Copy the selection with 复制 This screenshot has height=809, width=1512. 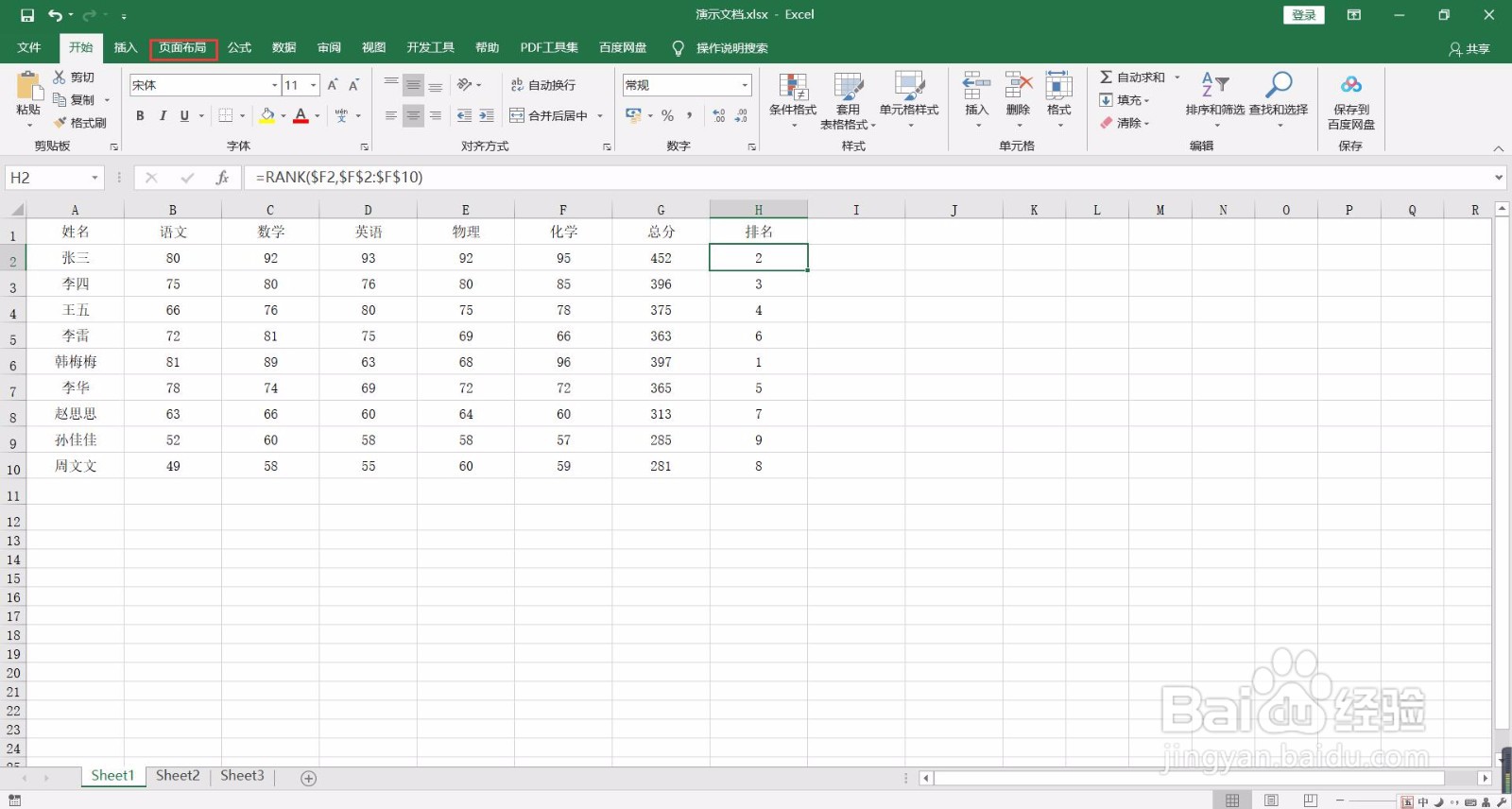(74, 100)
